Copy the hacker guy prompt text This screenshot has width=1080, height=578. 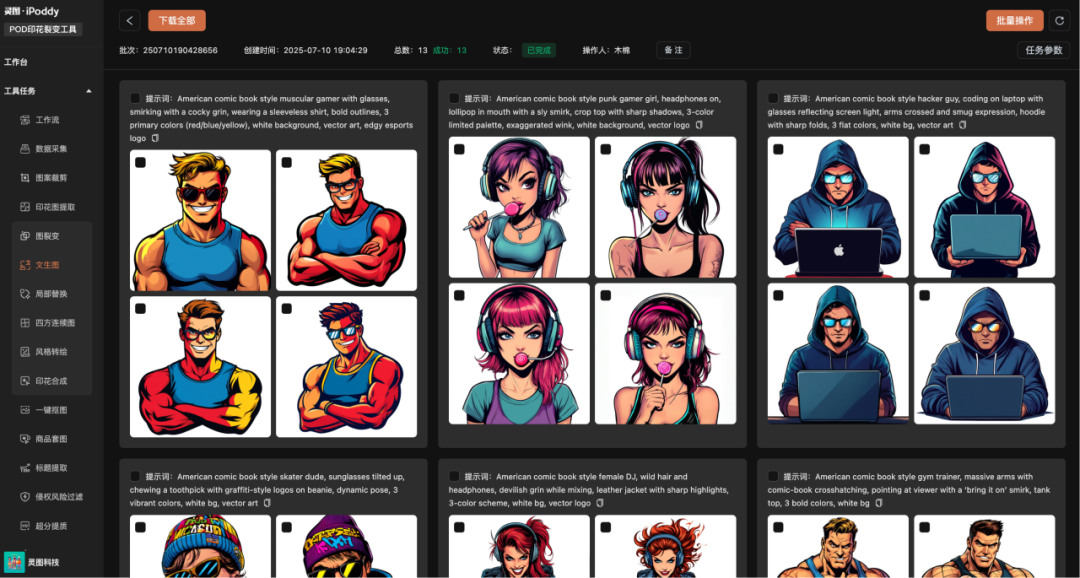[962, 125]
